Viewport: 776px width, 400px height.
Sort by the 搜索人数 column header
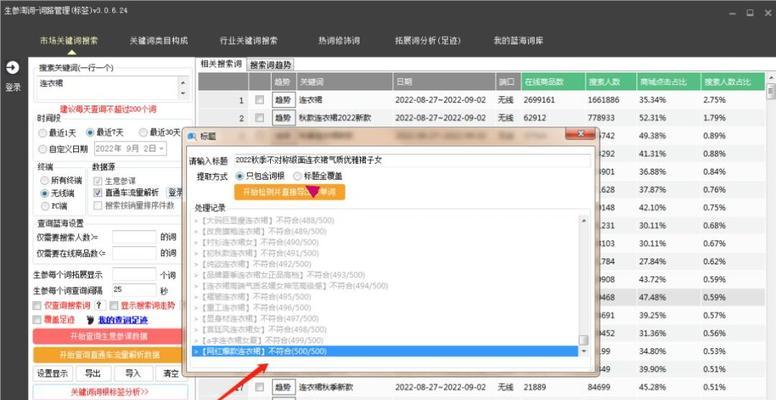click(x=610, y=82)
